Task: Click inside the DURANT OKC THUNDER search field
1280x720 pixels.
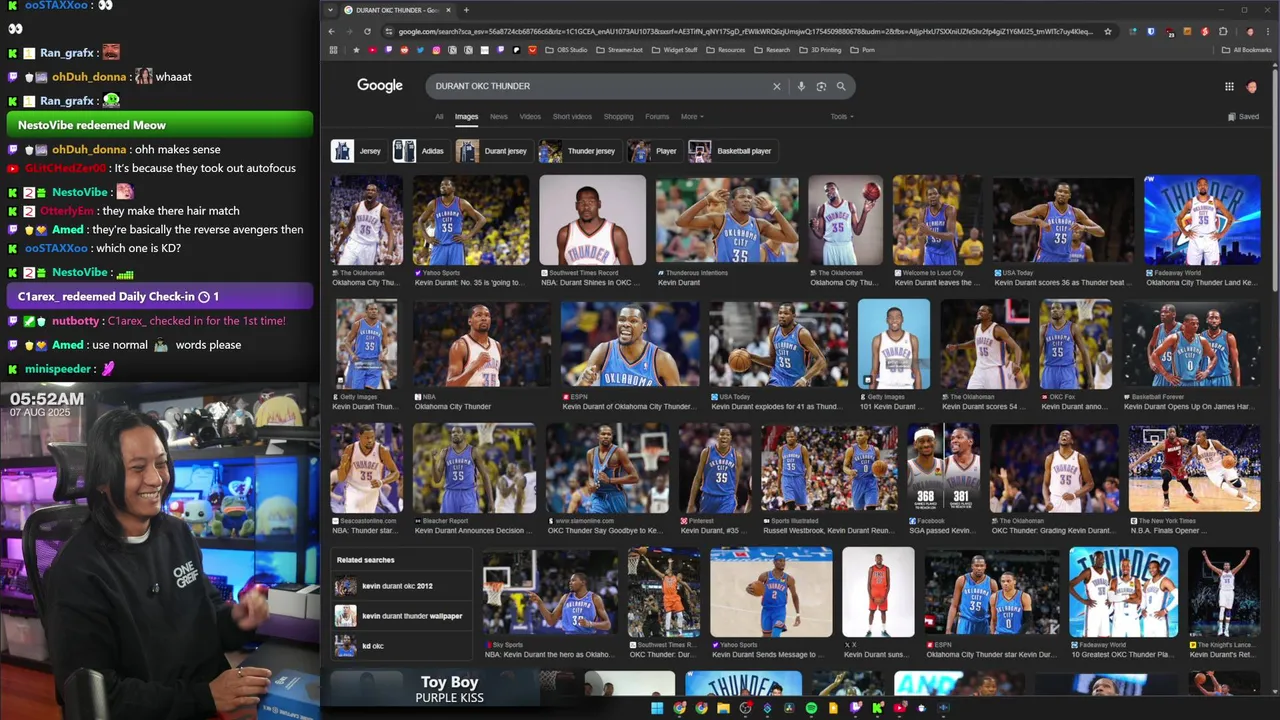Action: click(600, 86)
